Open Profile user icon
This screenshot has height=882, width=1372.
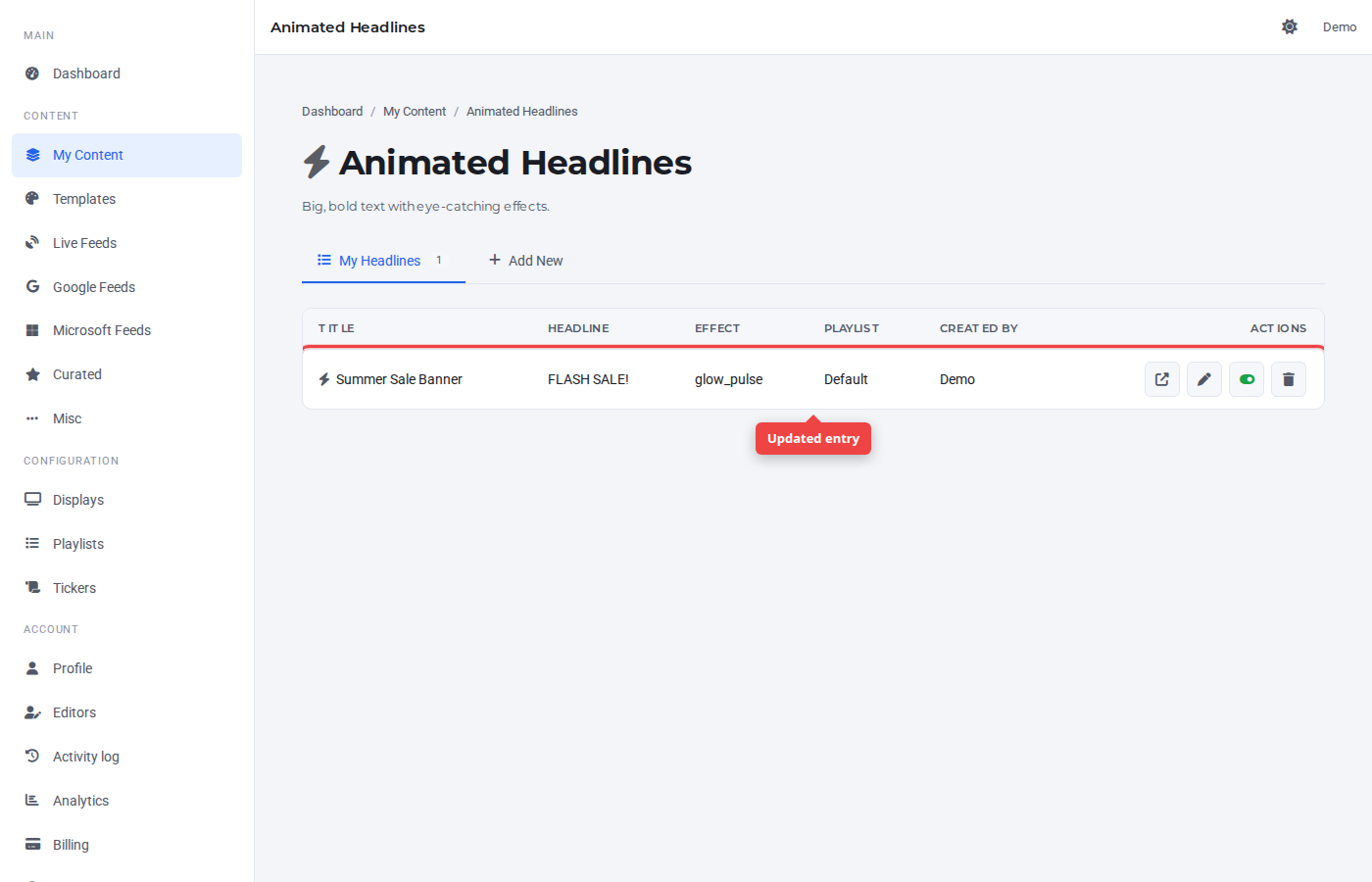[x=32, y=668]
